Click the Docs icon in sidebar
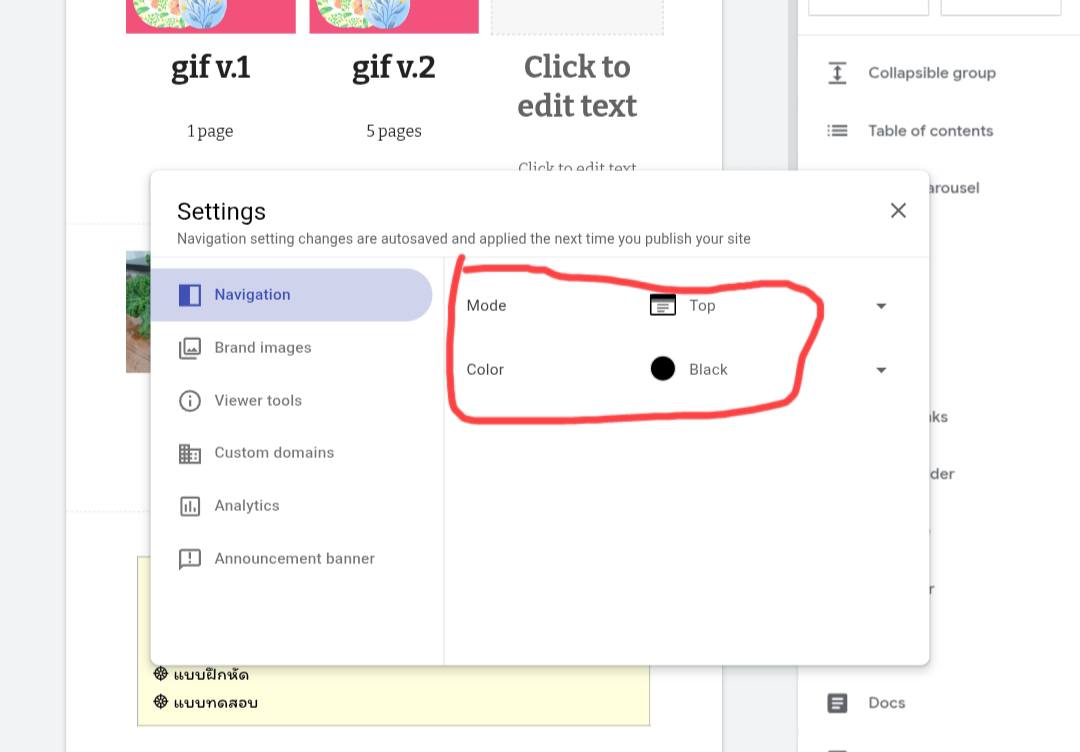 point(837,703)
